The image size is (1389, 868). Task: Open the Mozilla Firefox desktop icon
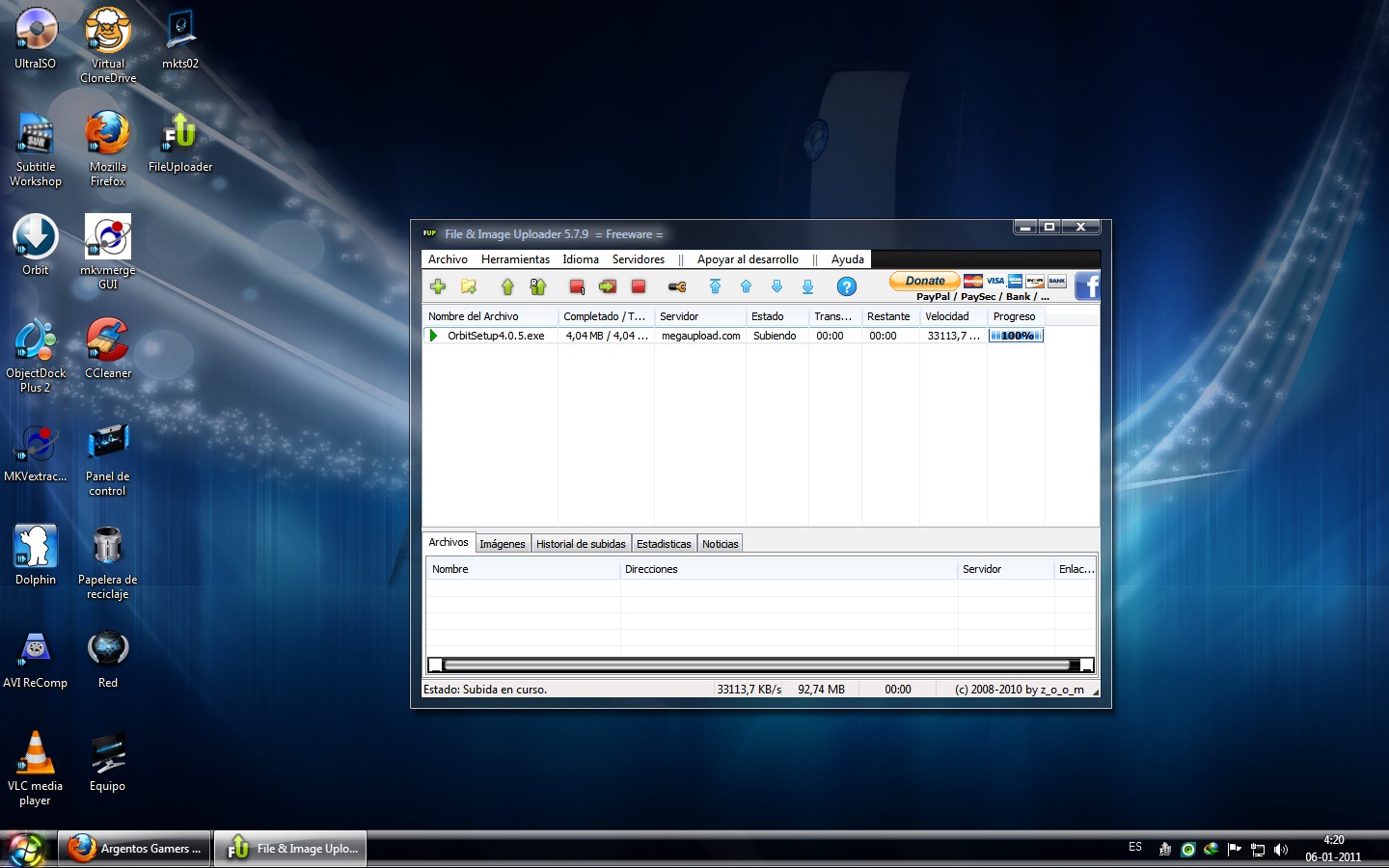point(108,149)
